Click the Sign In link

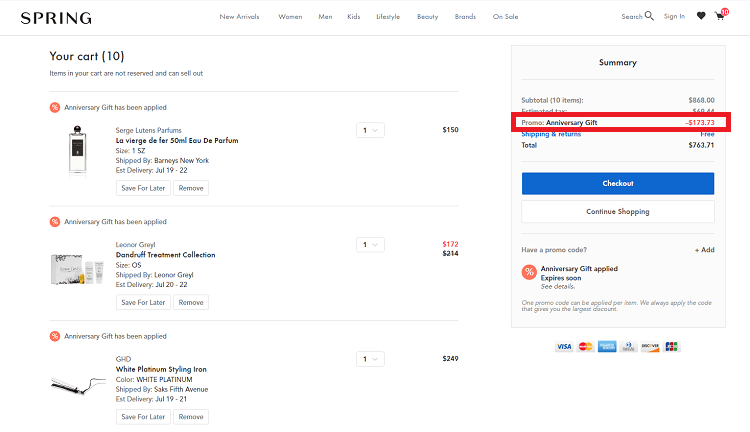pos(674,16)
